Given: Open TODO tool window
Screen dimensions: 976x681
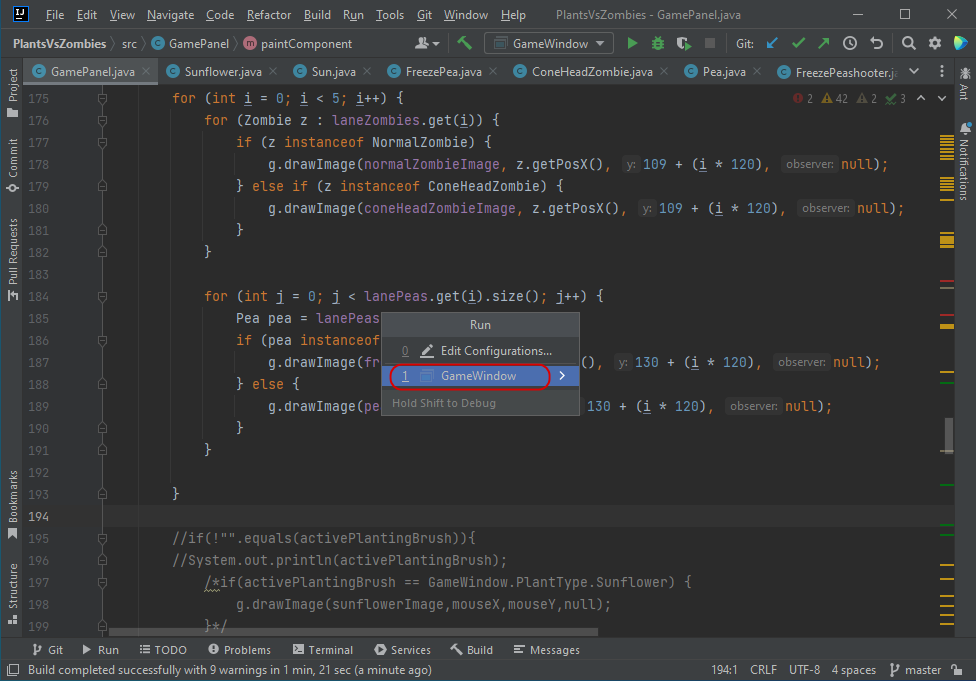Looking at the screenshot, I should point(163,649).
